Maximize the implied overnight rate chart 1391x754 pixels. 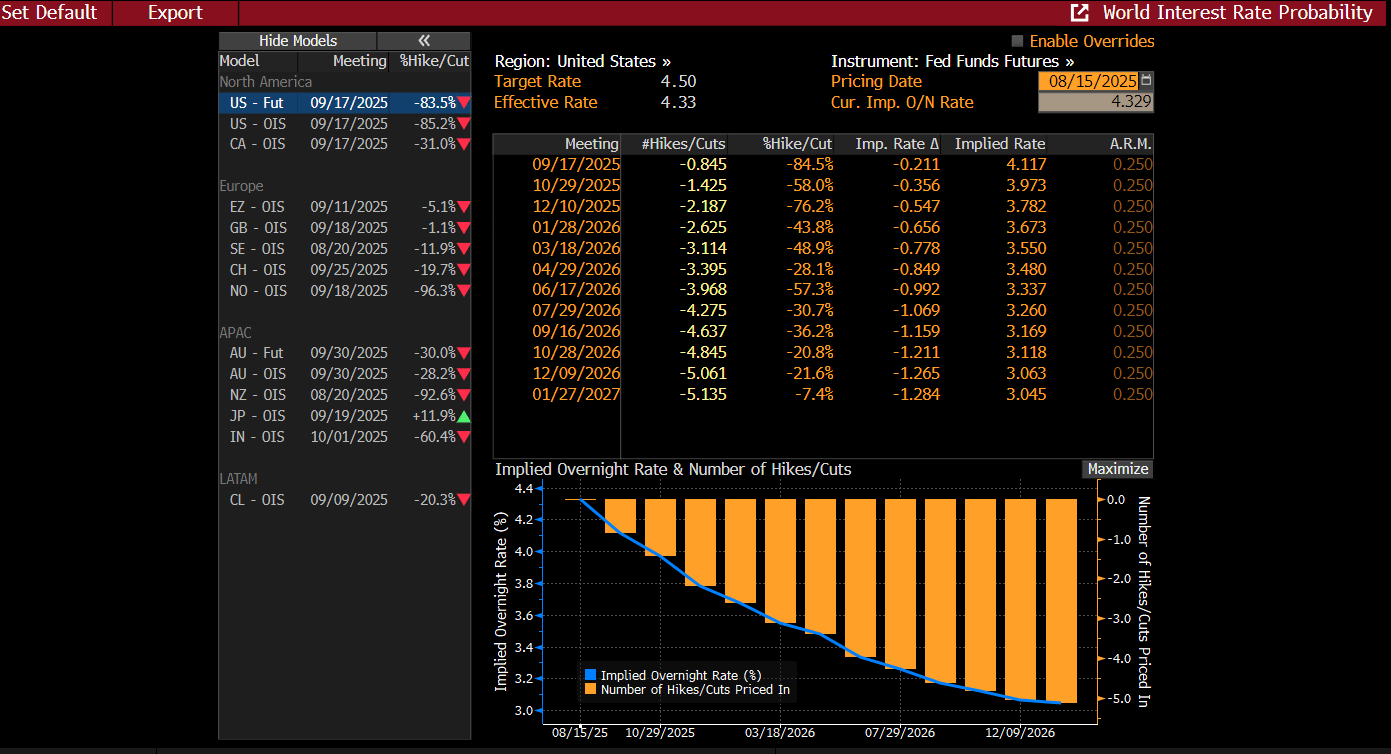coord(1117,469)
